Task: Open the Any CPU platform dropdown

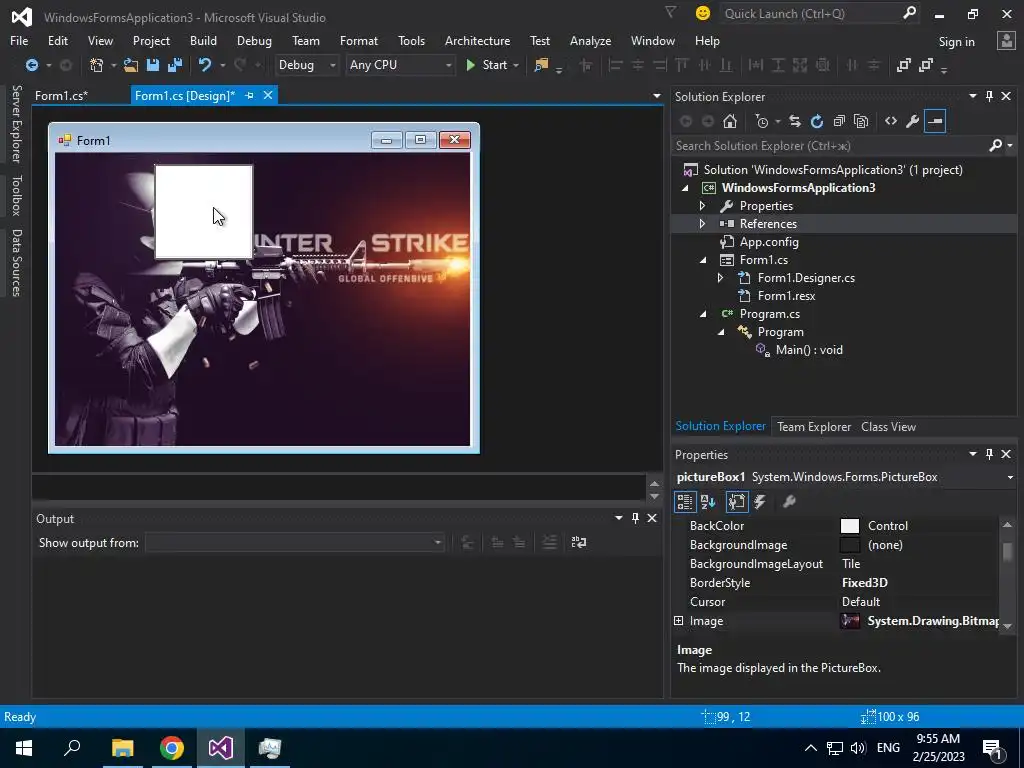Action: click(x=448, y=65)
